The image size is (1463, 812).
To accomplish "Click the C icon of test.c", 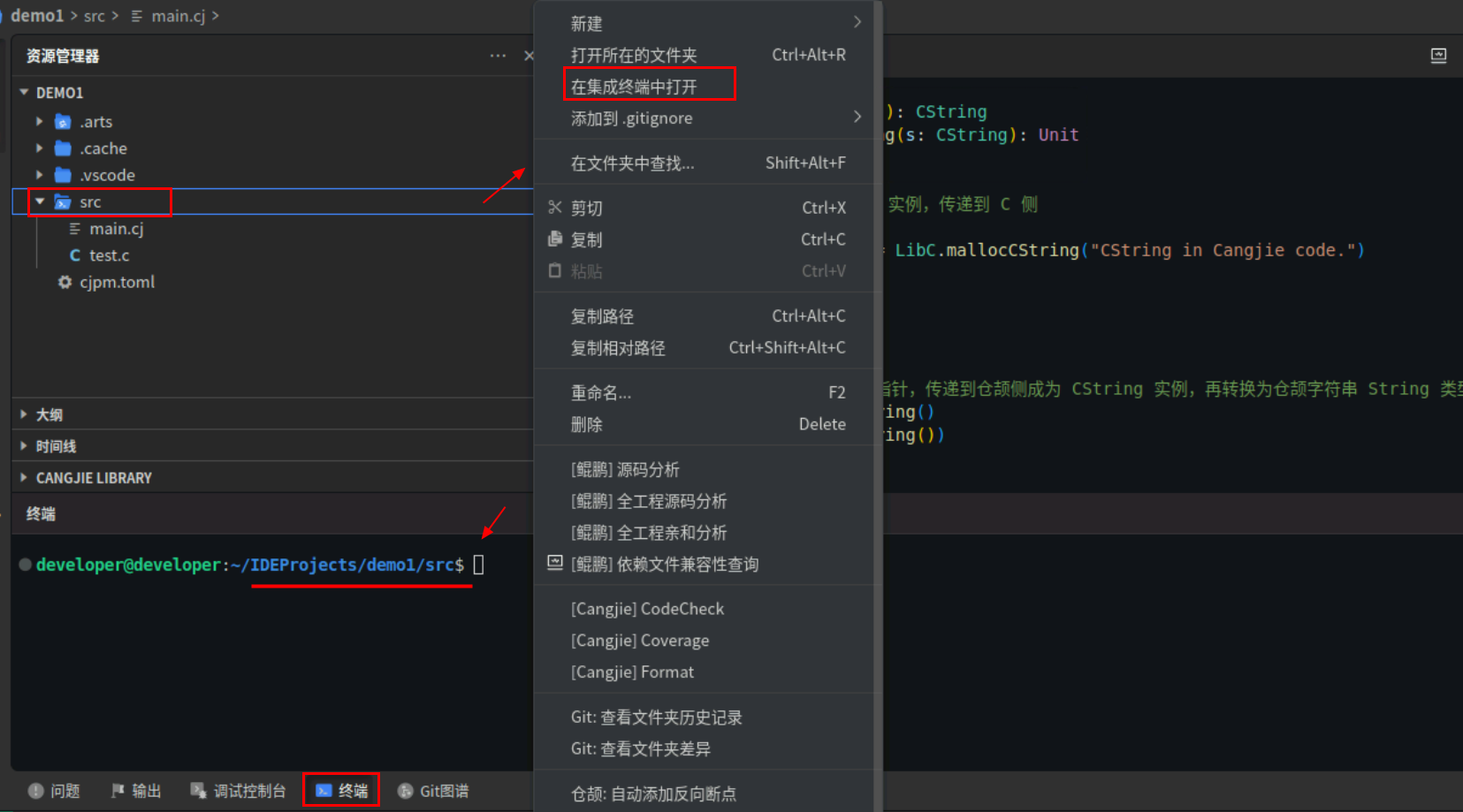I will point(75,255).
